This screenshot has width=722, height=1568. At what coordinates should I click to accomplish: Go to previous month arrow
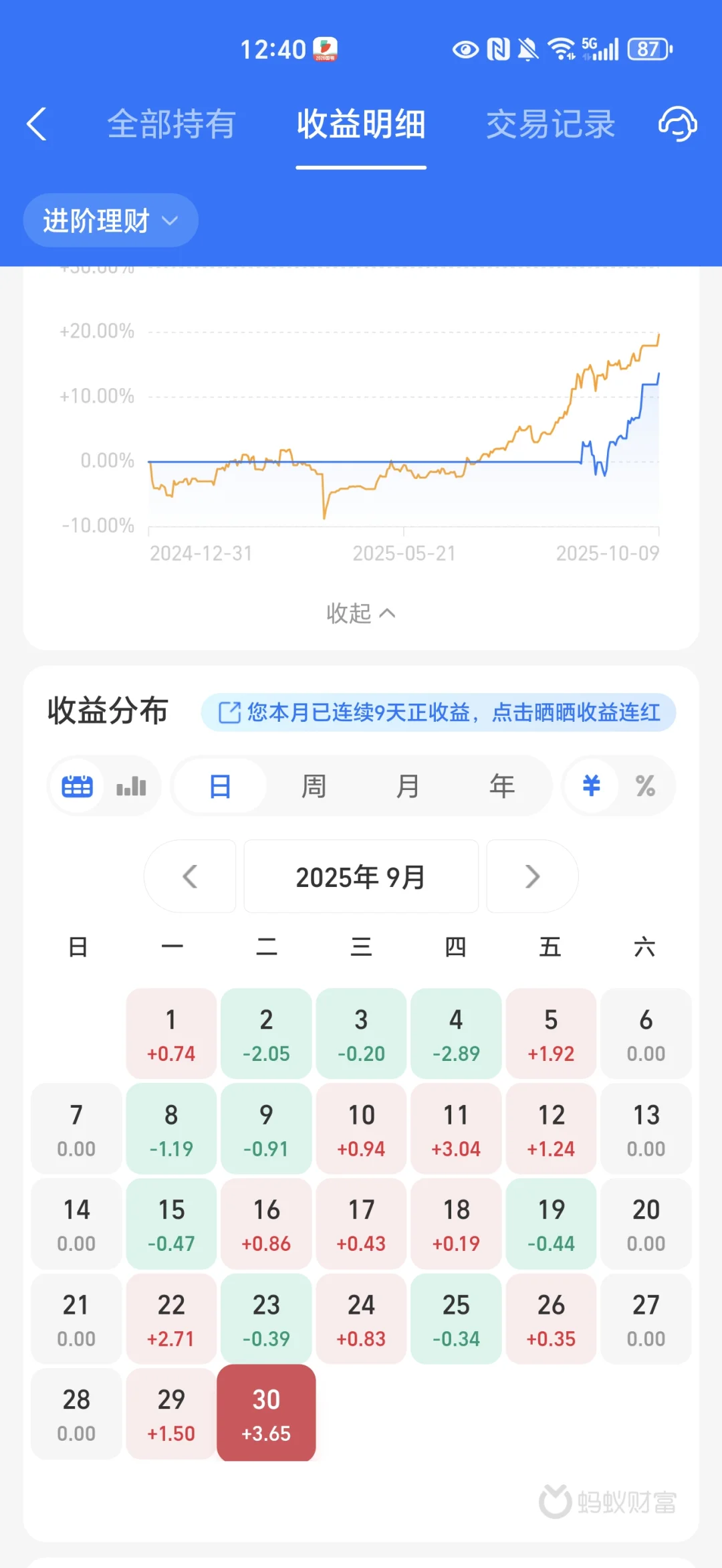(190, 876)
